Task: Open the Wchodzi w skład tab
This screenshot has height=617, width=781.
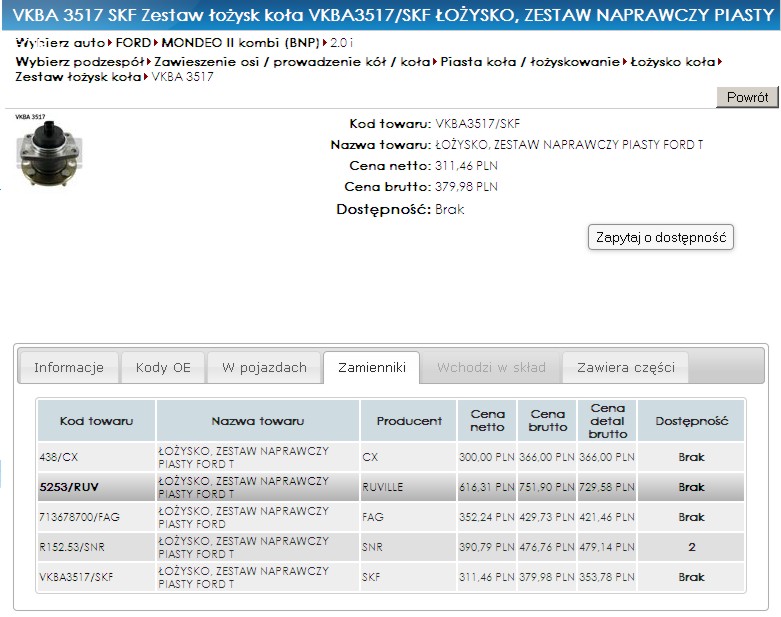Action: [491, 368]
